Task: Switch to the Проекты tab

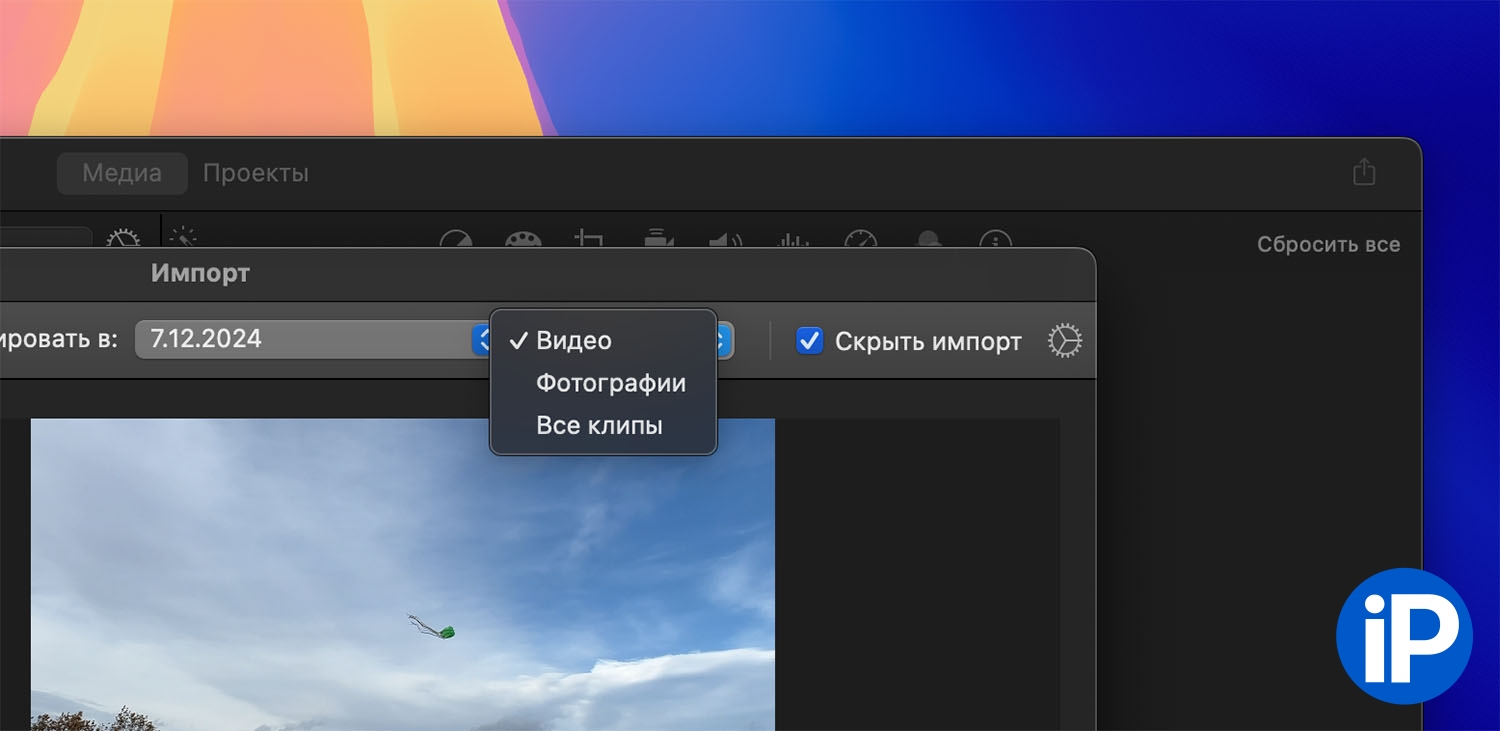Action: pyautogui.click(x=256, y=173)
